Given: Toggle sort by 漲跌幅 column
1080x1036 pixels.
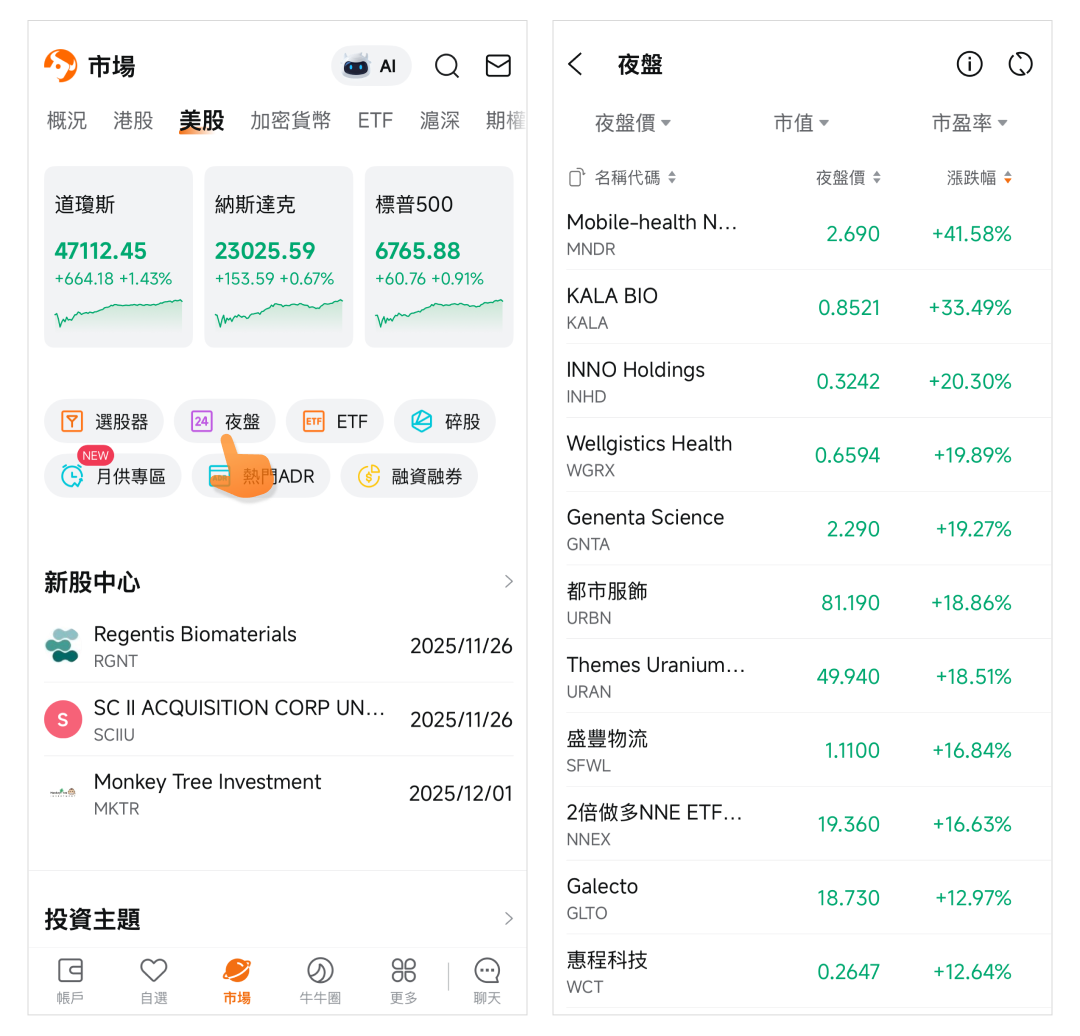Looking at the screenshot, I should [x=979, y=178].
